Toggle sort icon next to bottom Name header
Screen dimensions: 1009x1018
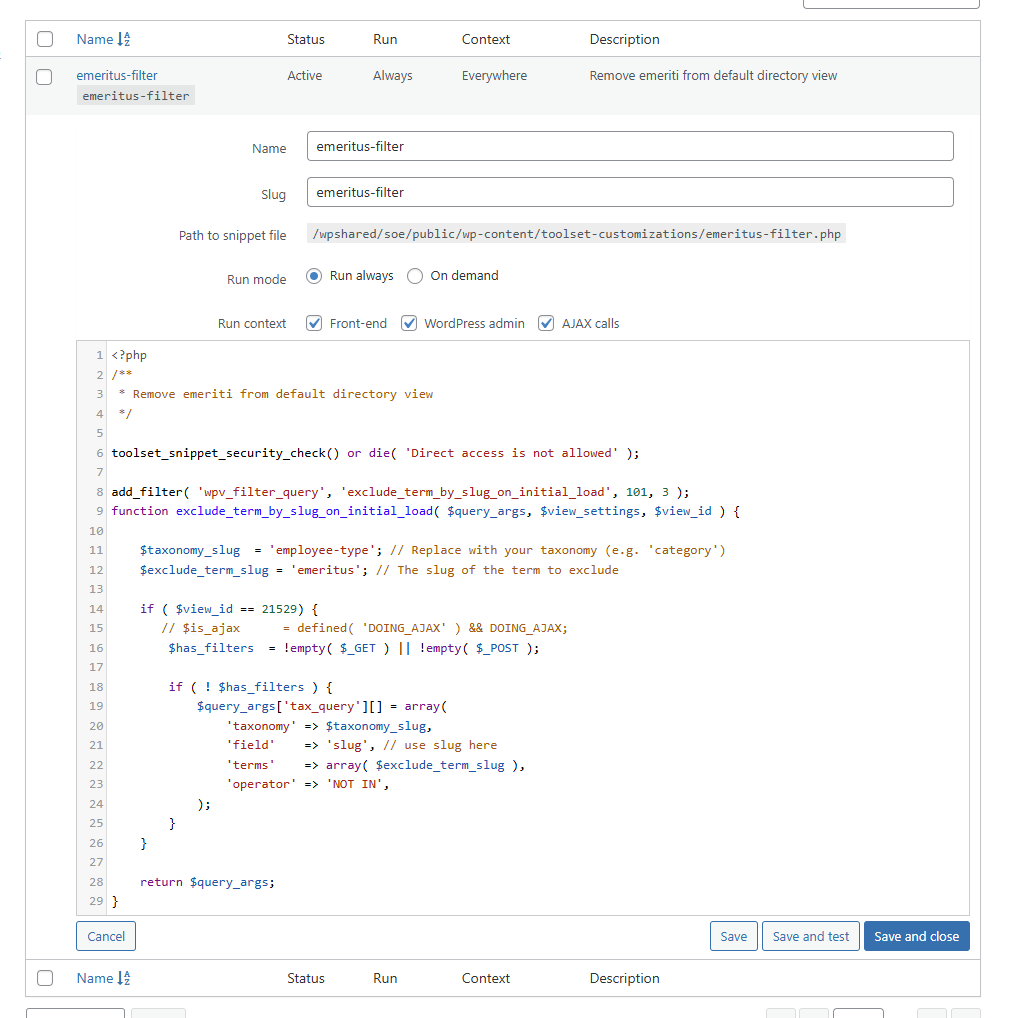pos(124,978)
